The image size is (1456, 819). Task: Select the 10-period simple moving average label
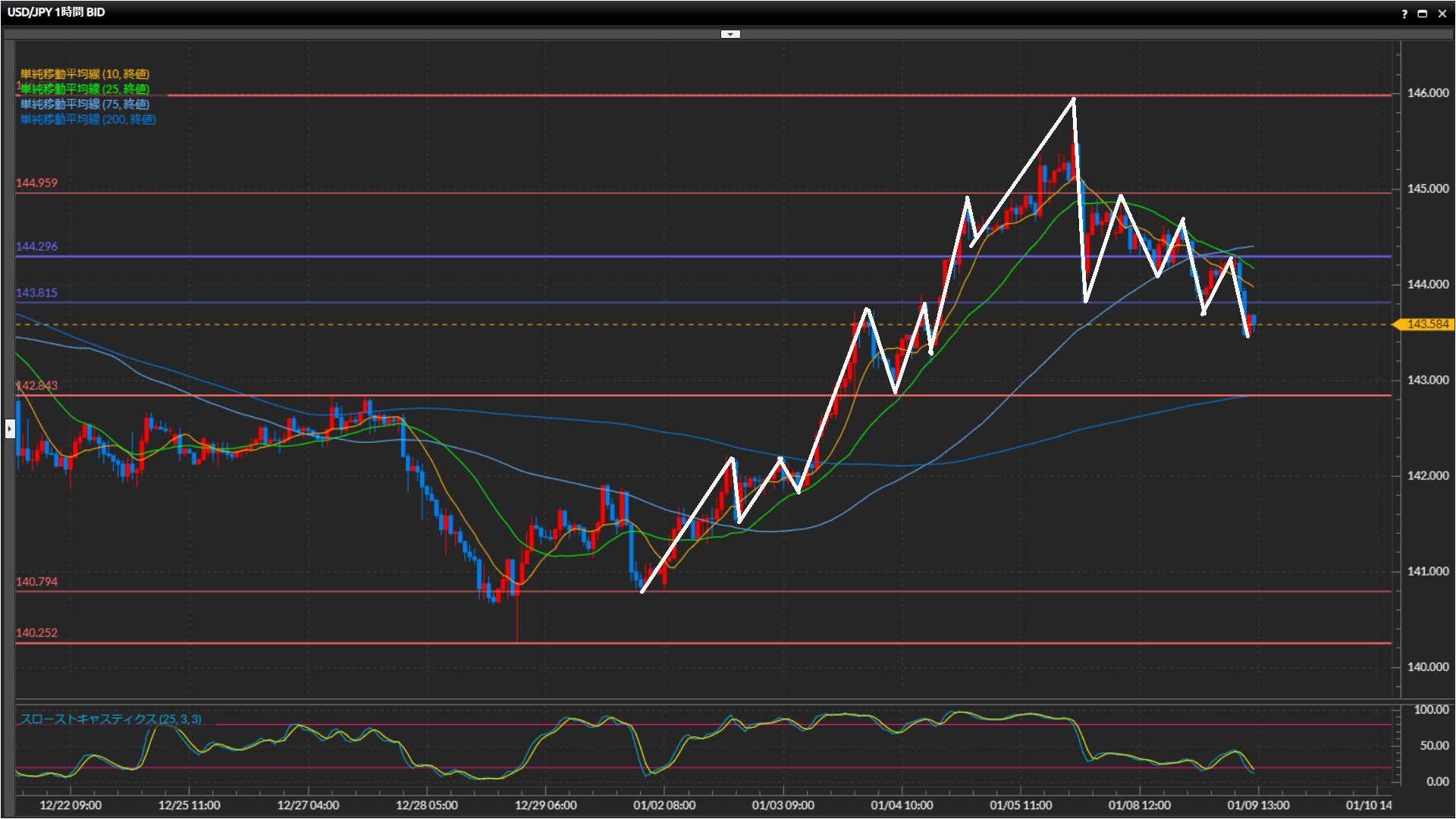click(x=84, y=74)
